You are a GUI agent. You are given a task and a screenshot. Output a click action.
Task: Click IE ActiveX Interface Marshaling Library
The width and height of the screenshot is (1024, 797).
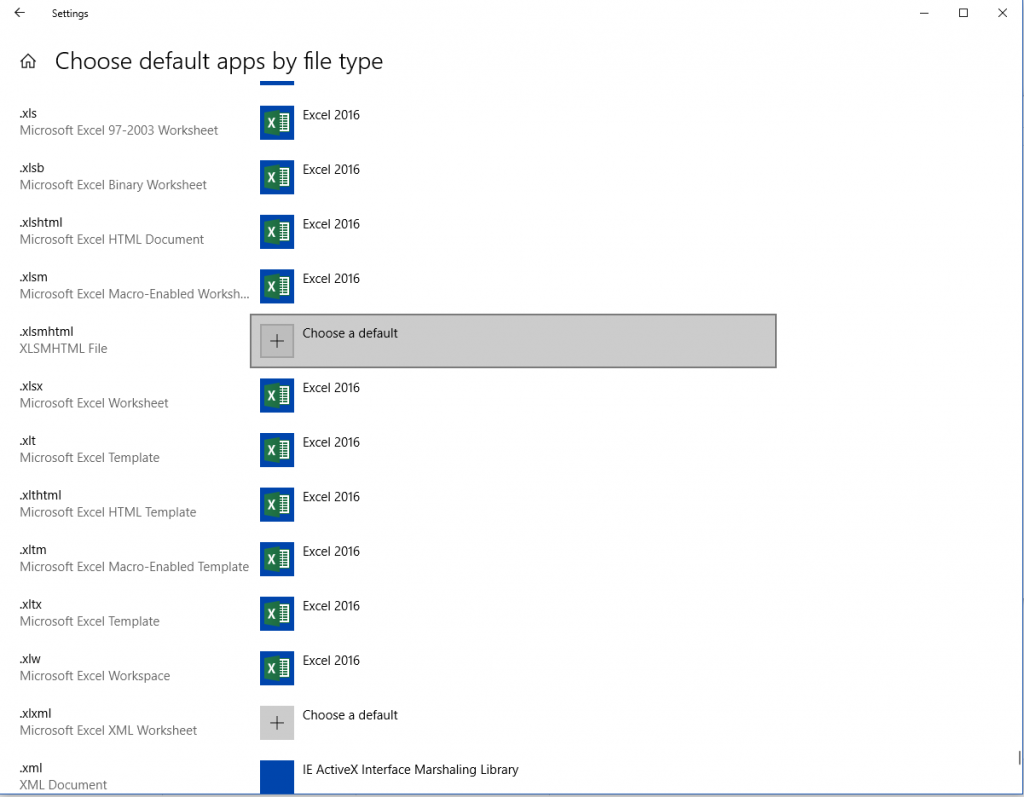point(410,770)
